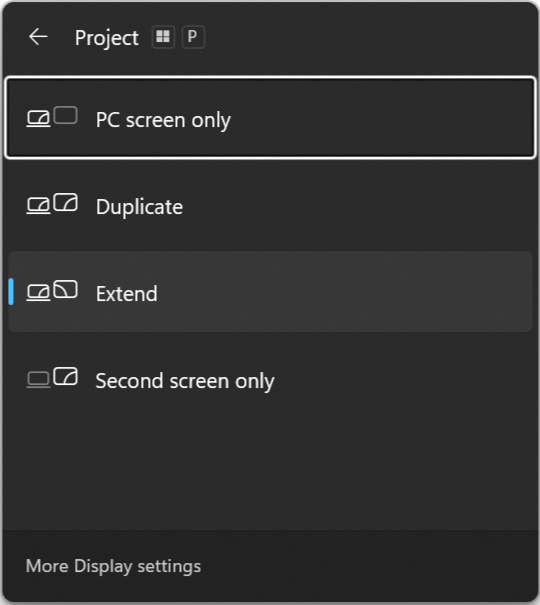
Task: Open More Display settings
Action: [x=113, y=566]
